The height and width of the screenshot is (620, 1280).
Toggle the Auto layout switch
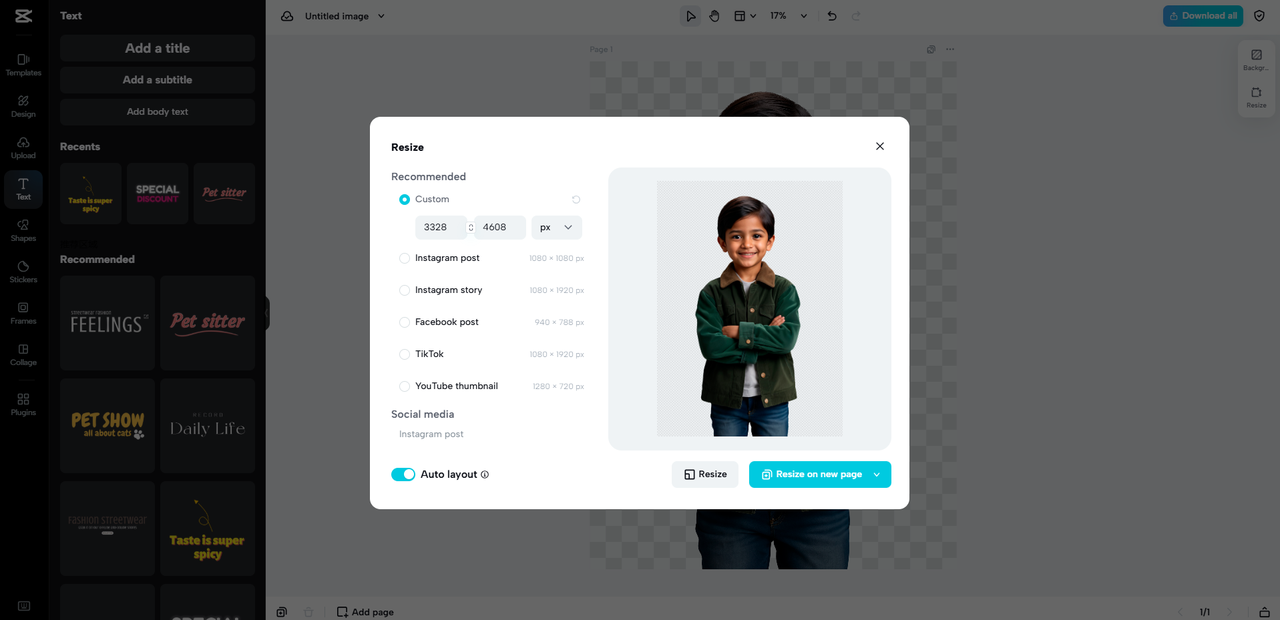(x=403, y=474)
